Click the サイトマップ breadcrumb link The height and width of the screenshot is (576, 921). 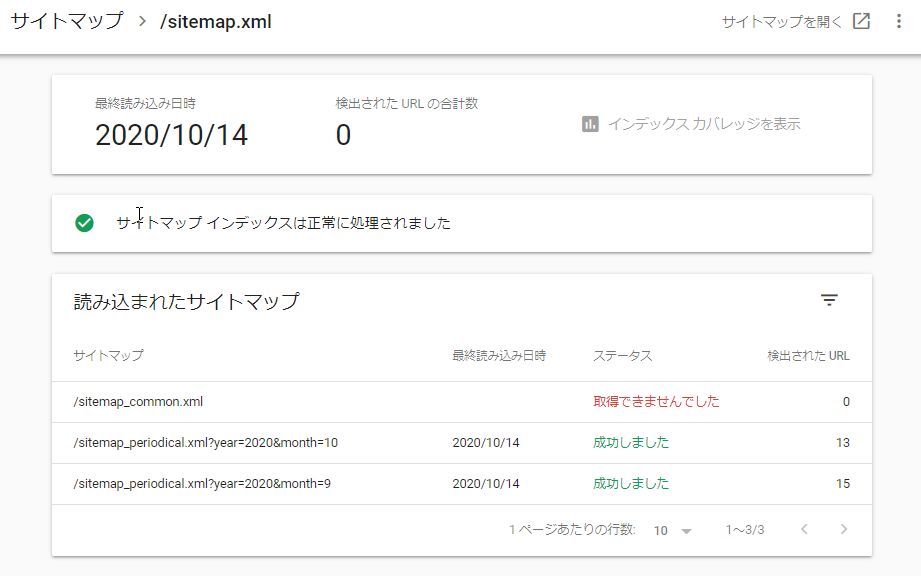pyautogui.click(x=67, y=21)
